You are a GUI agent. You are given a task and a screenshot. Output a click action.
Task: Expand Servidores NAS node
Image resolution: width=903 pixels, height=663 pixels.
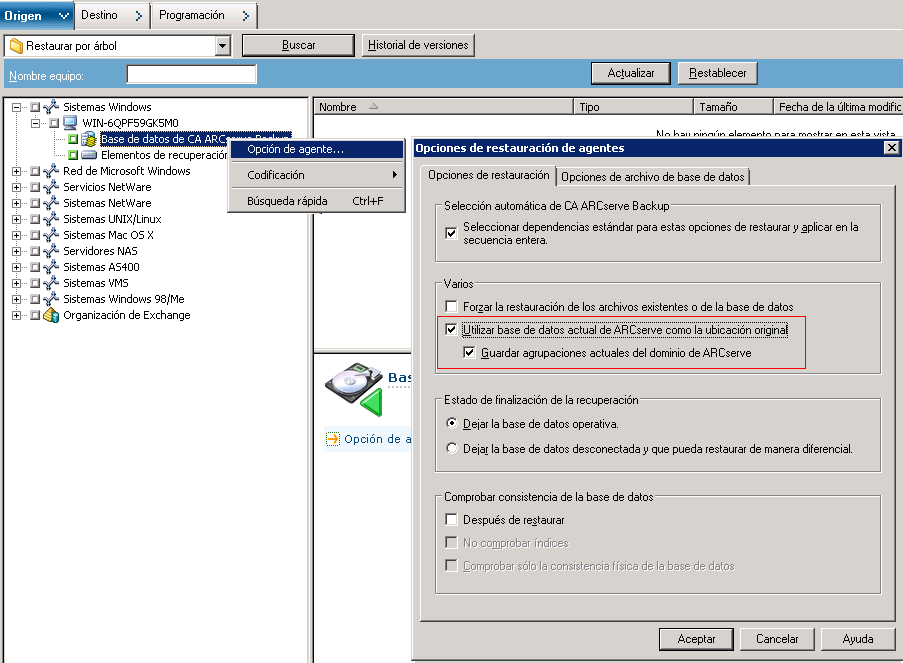(x=17, y=251)
